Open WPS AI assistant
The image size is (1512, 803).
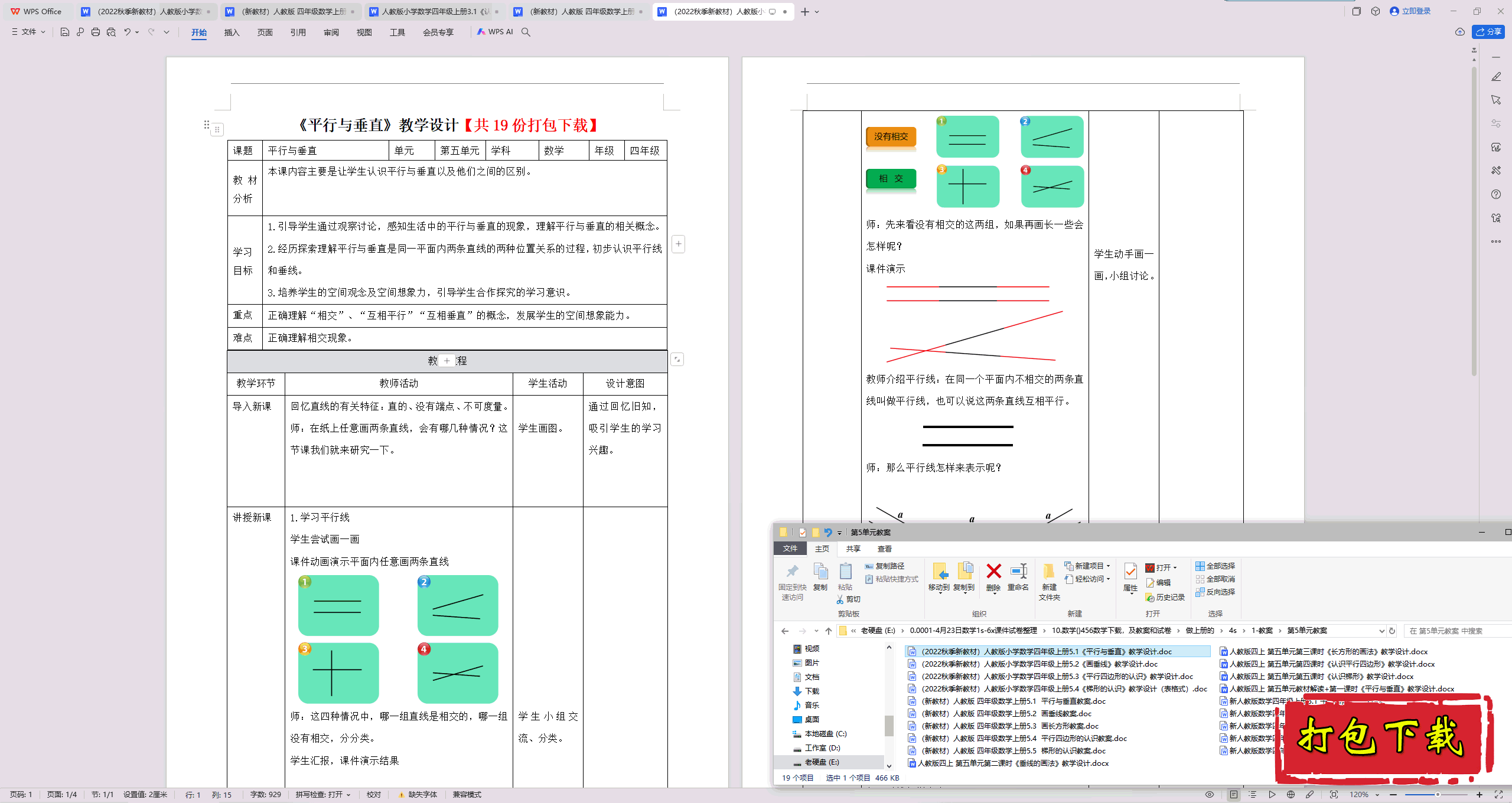[495, 32]
